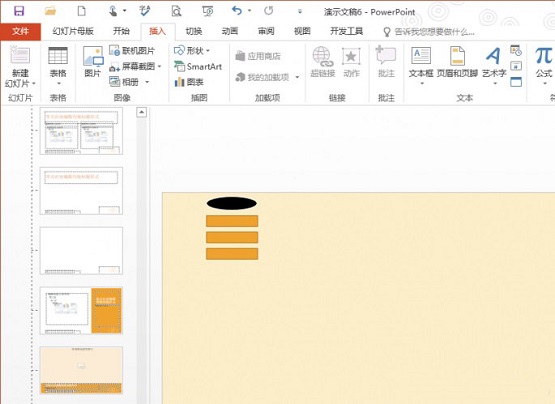Open SmartArt graphic dialog
The image size is (555, 404).
coord(198,66)
